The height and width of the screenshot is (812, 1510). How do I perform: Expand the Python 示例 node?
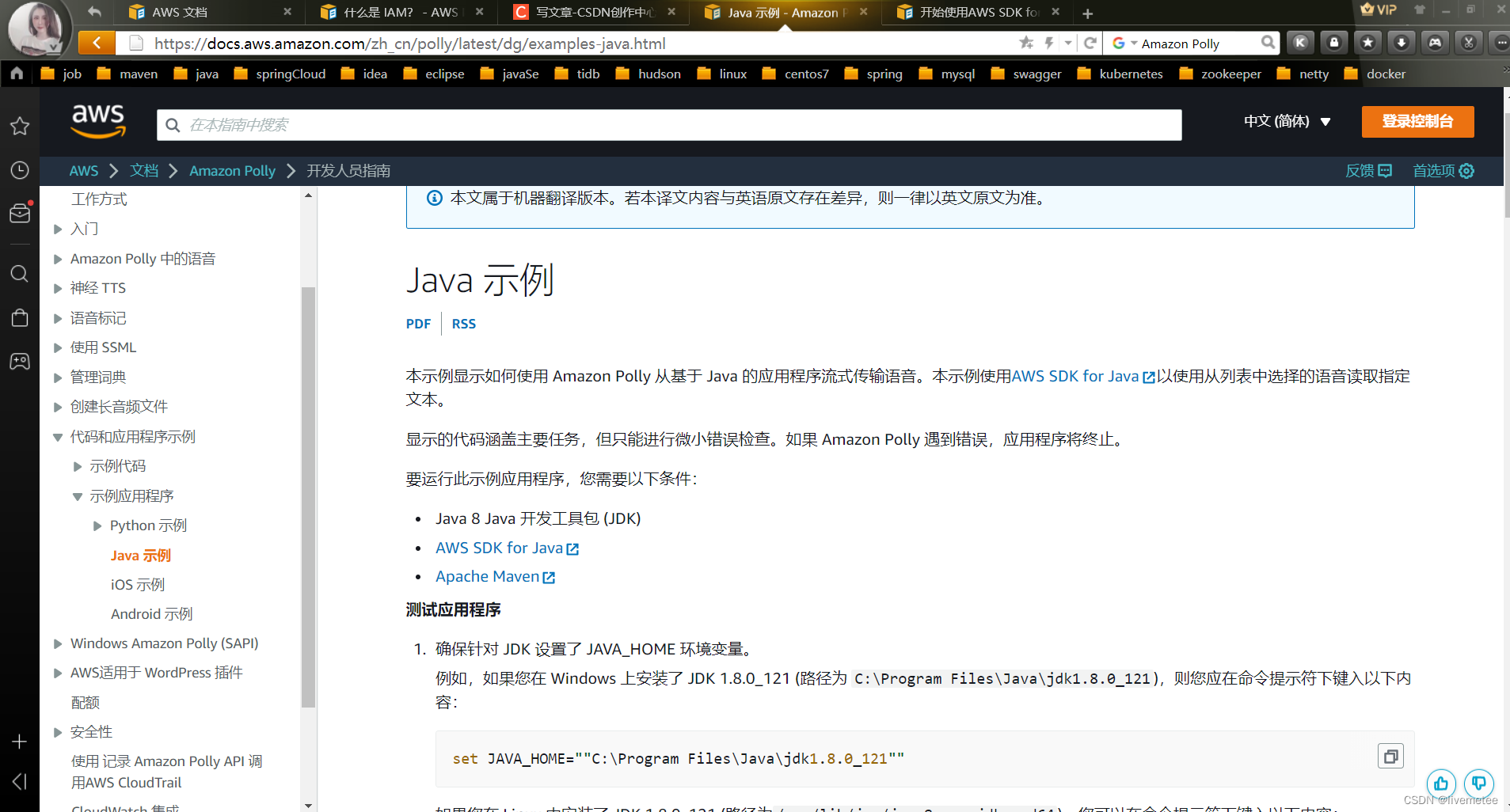[97, 526]
